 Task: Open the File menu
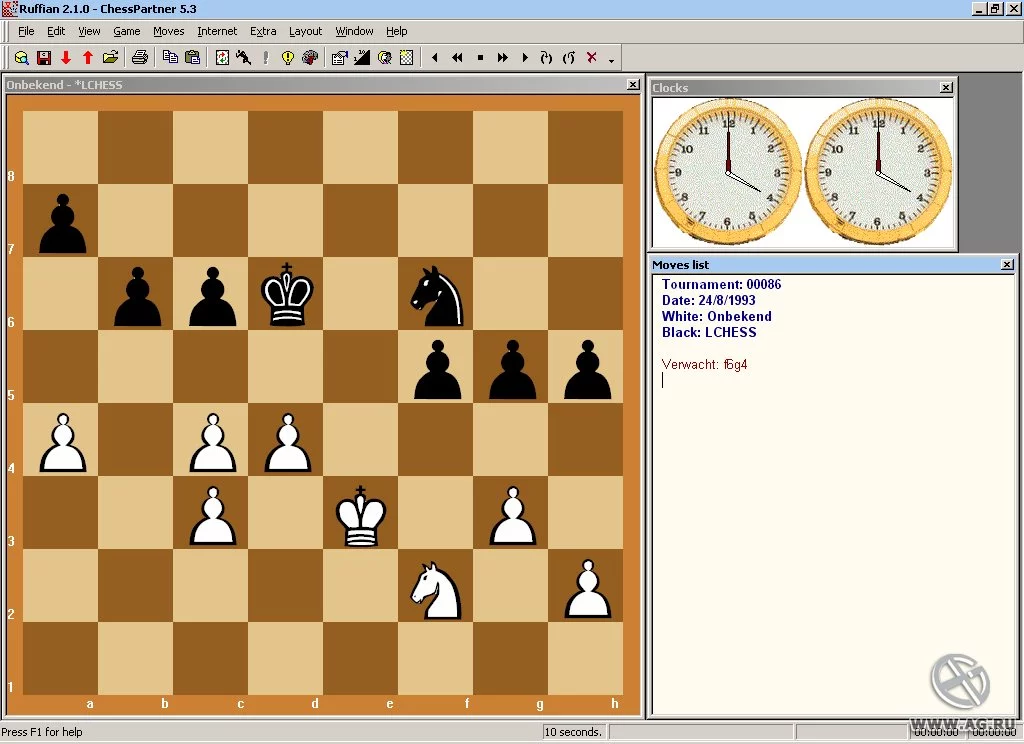coord(26,31)
